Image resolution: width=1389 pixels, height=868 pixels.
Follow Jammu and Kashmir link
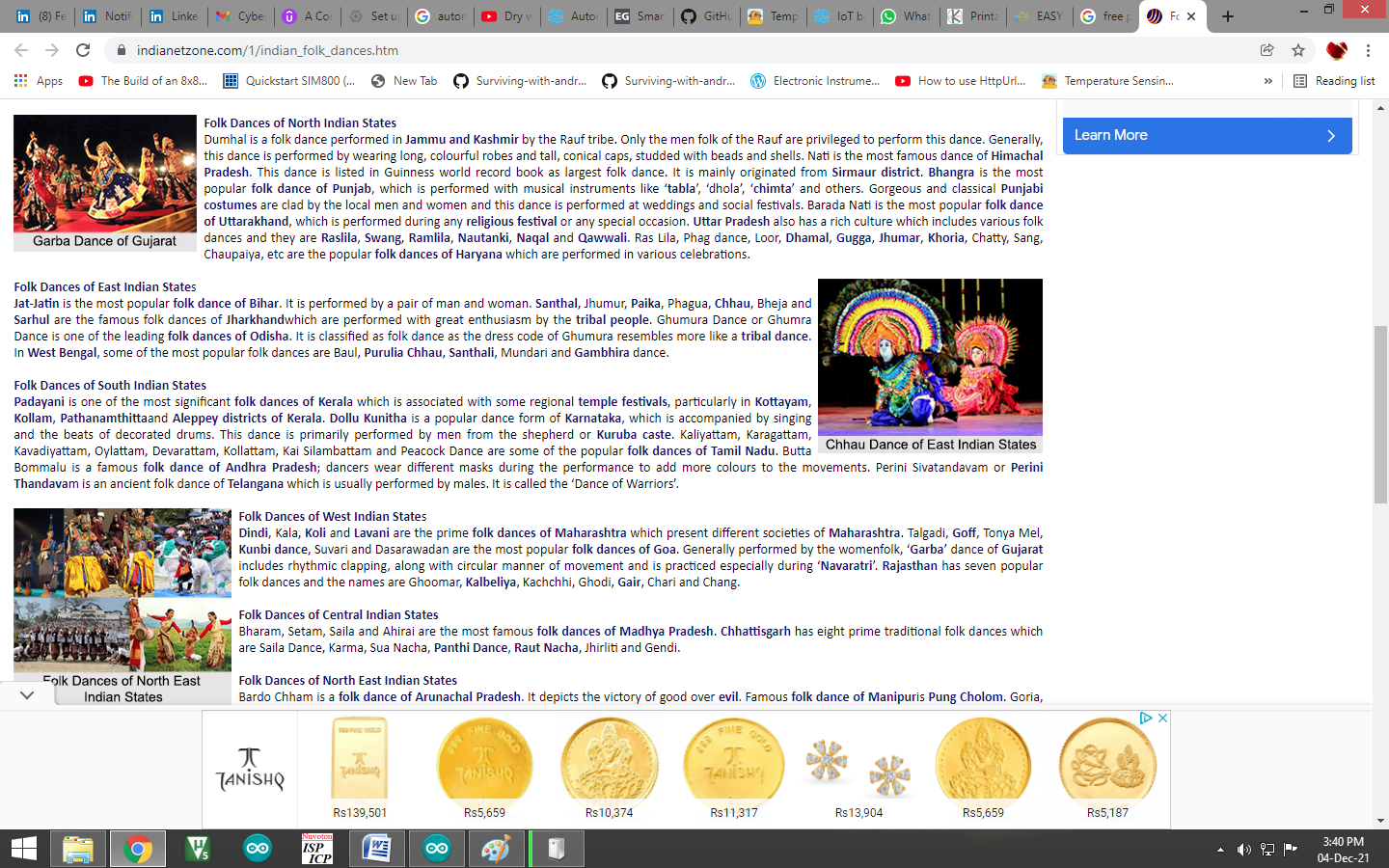point(462,140)
